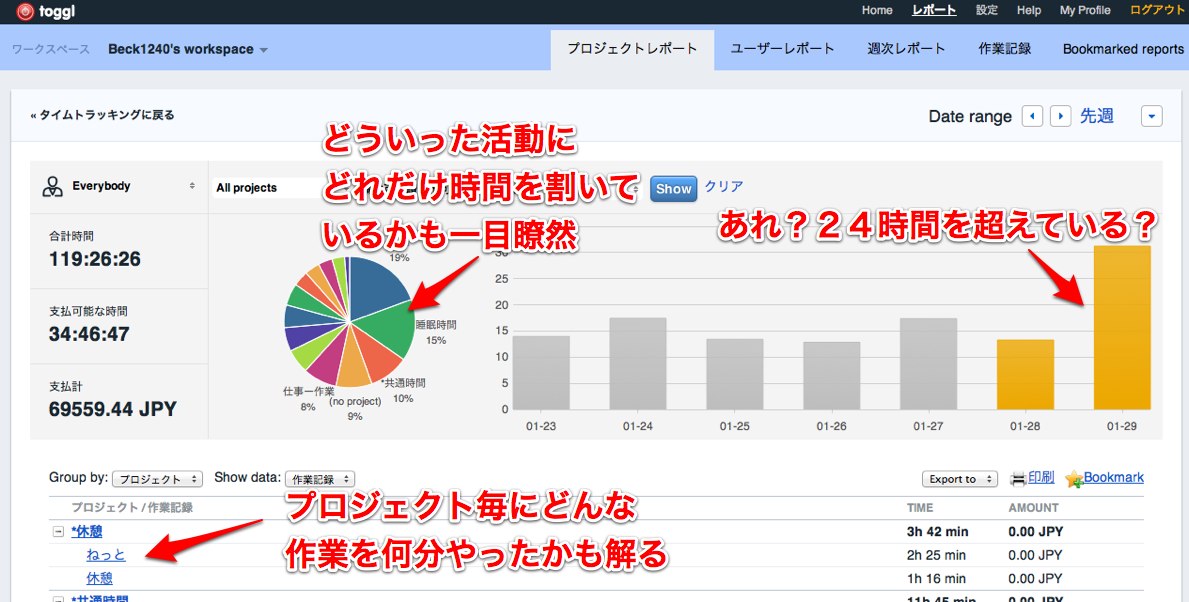This screenshot has width=1189, height=602.
Task: Open the Bookmarked reports tab
Action: tap(1122, 49)
